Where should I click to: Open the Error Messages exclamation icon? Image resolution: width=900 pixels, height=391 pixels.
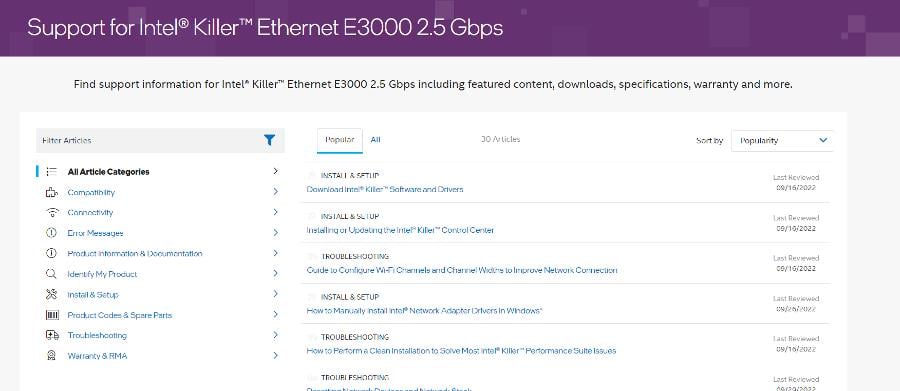[52, 233]
